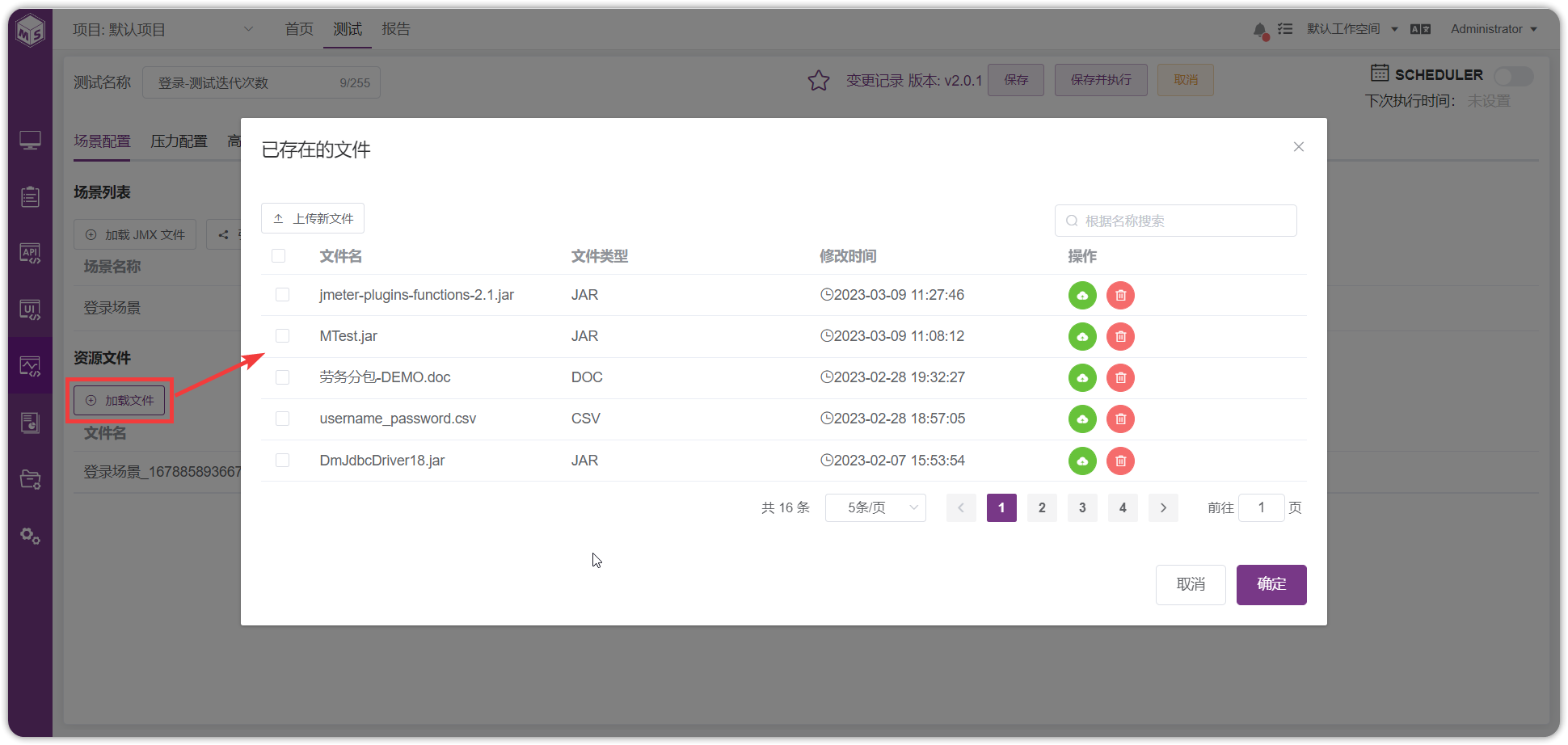Viewport: 1568px width, 745px height.
Task: Open the 默认工作空间 workspace dropdown
Action: coord(1352,29)
